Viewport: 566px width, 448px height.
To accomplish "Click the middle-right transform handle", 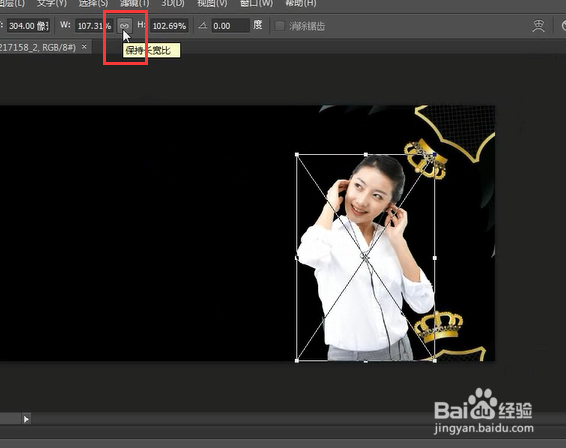I will pos(435,258).
